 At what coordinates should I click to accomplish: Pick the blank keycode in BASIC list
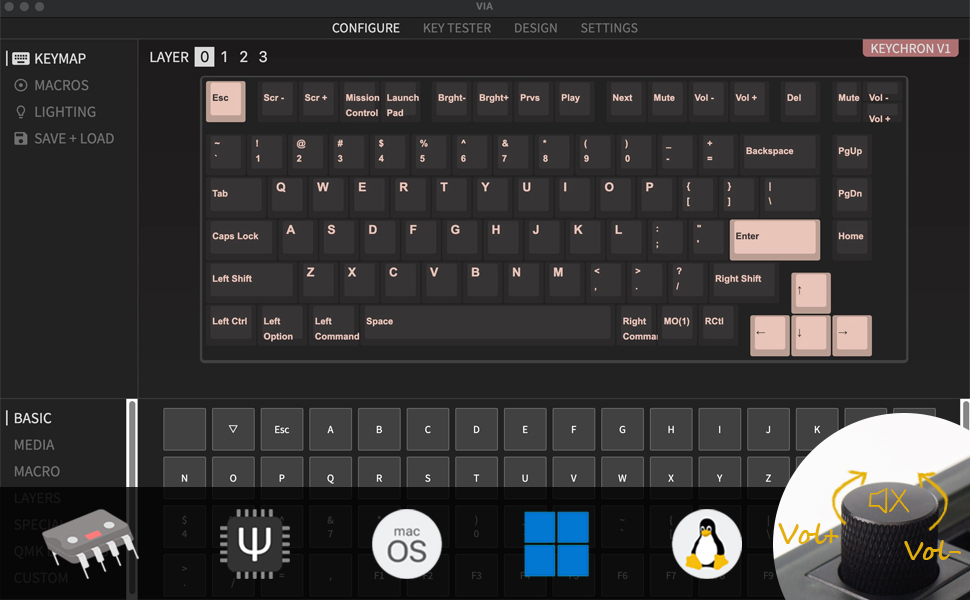pos(184,429)
